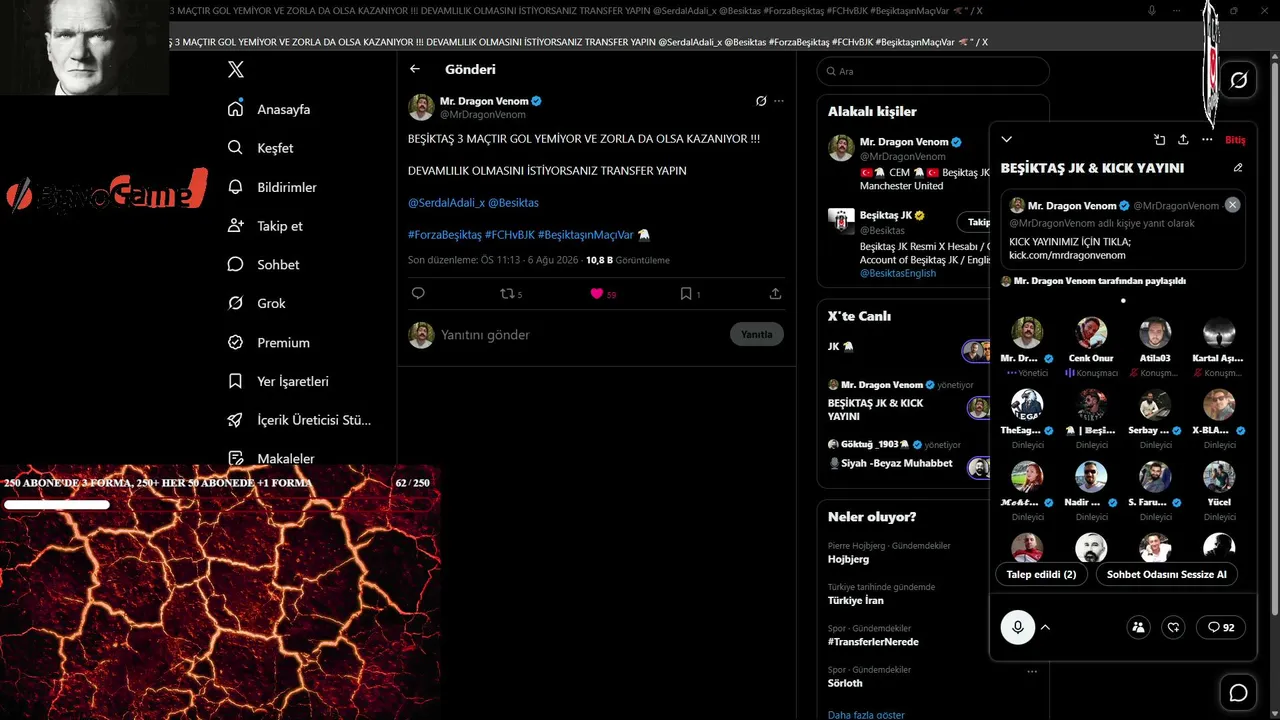Share the space with the share icon
The width and height of the screenshot is (1280, 720).
click(1183, 140)
